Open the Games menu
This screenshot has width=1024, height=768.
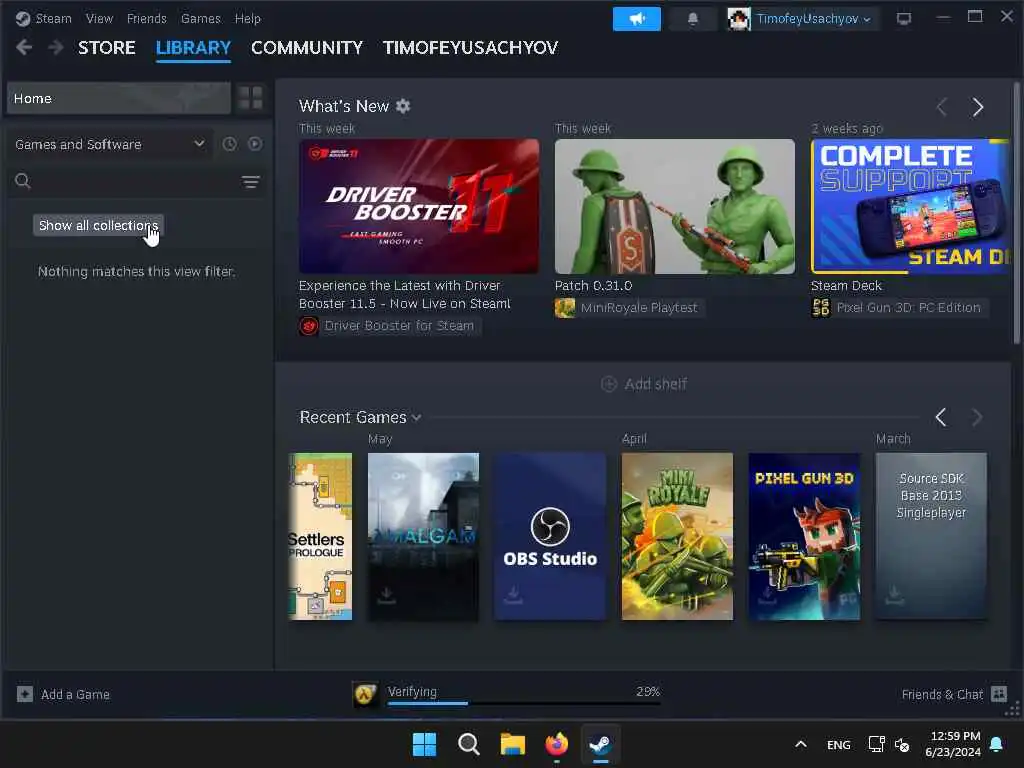click(200, 18)
